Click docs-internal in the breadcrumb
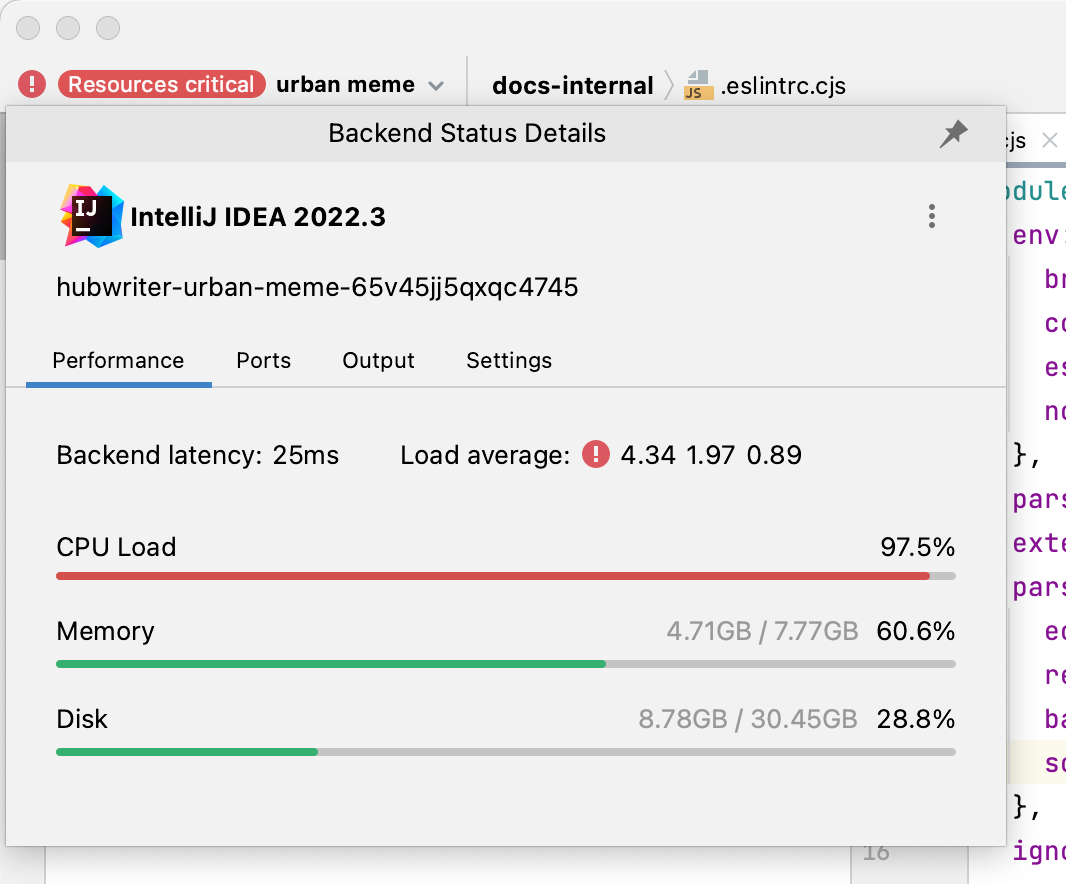1066x884 pixels. pos(572,85)
